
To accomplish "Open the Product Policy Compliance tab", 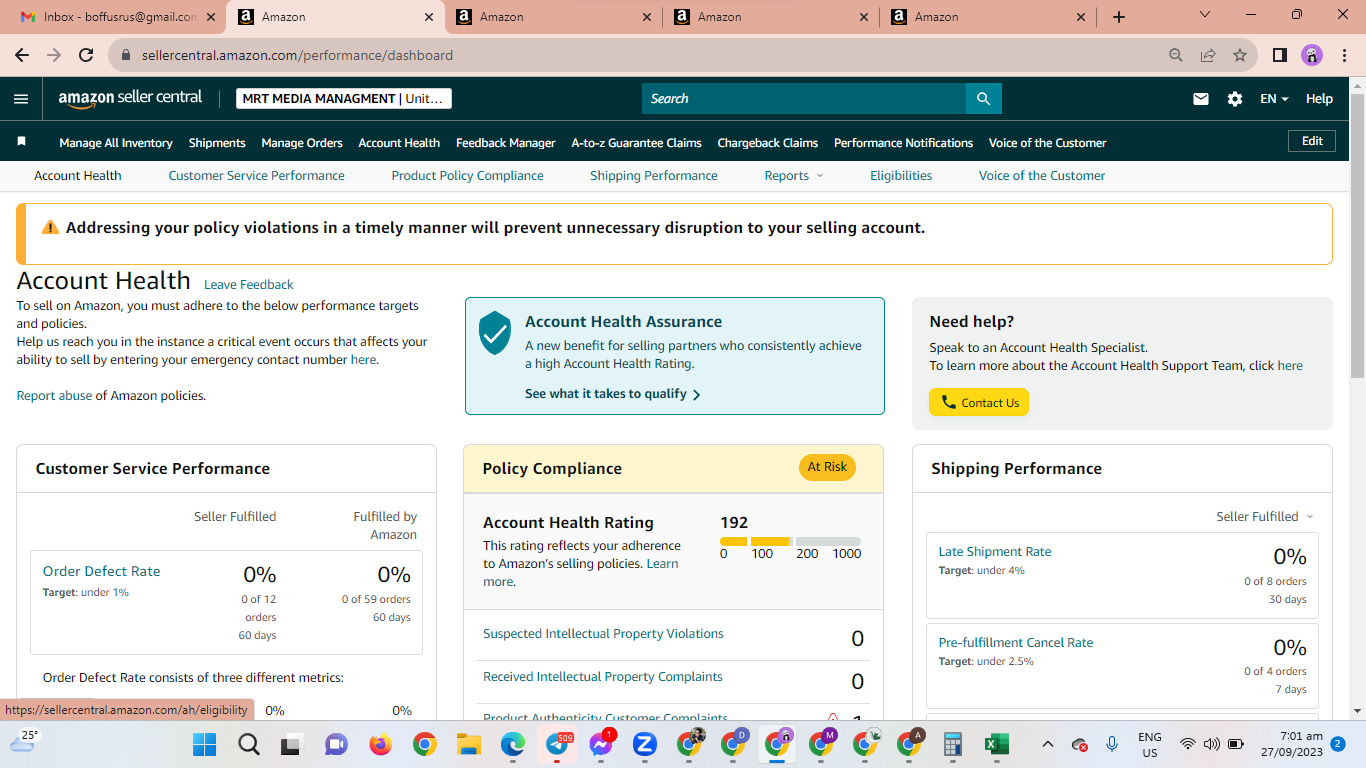I will point(467,176).
